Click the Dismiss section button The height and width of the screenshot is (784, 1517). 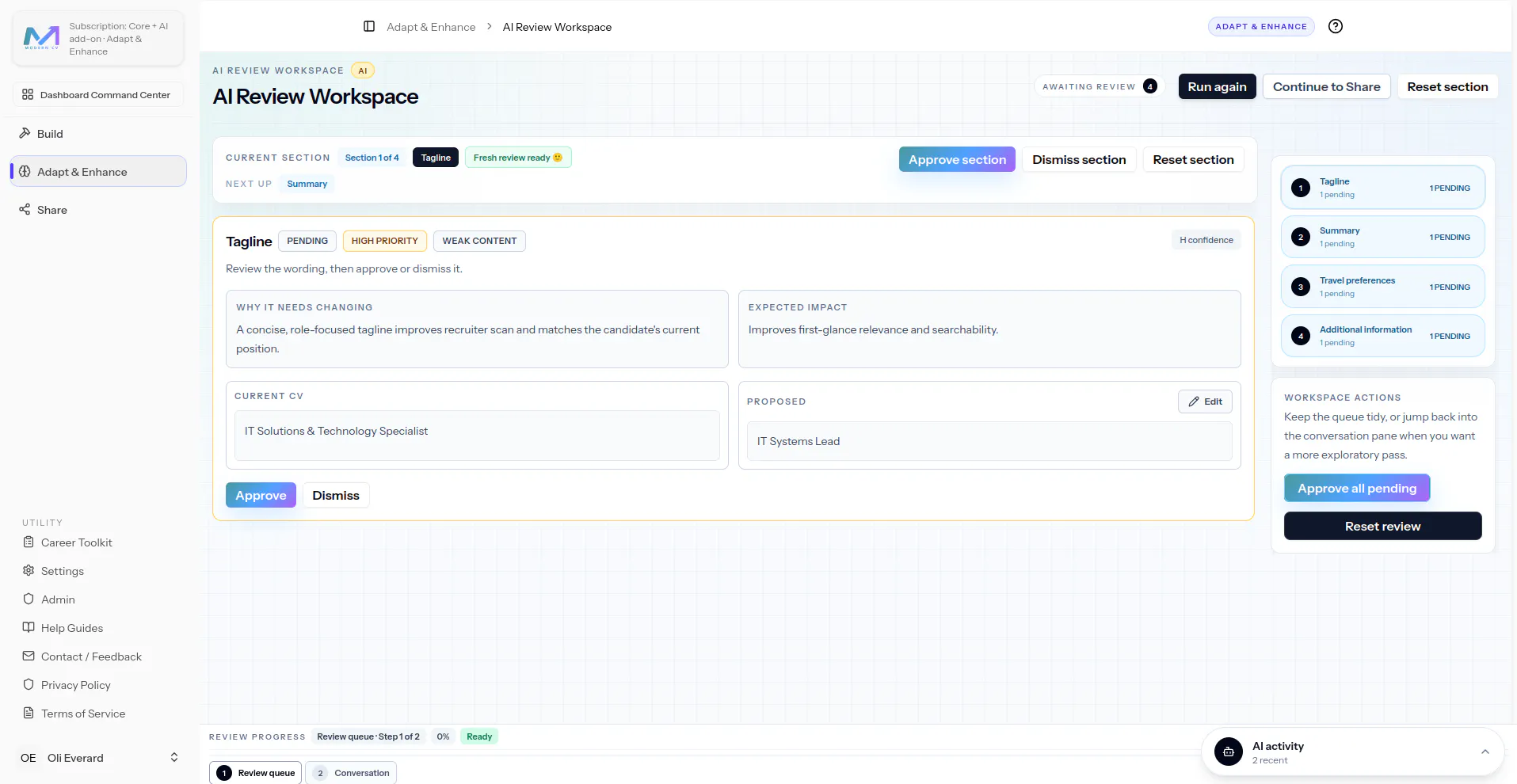pyautogui.click(x=1079, y=159)
